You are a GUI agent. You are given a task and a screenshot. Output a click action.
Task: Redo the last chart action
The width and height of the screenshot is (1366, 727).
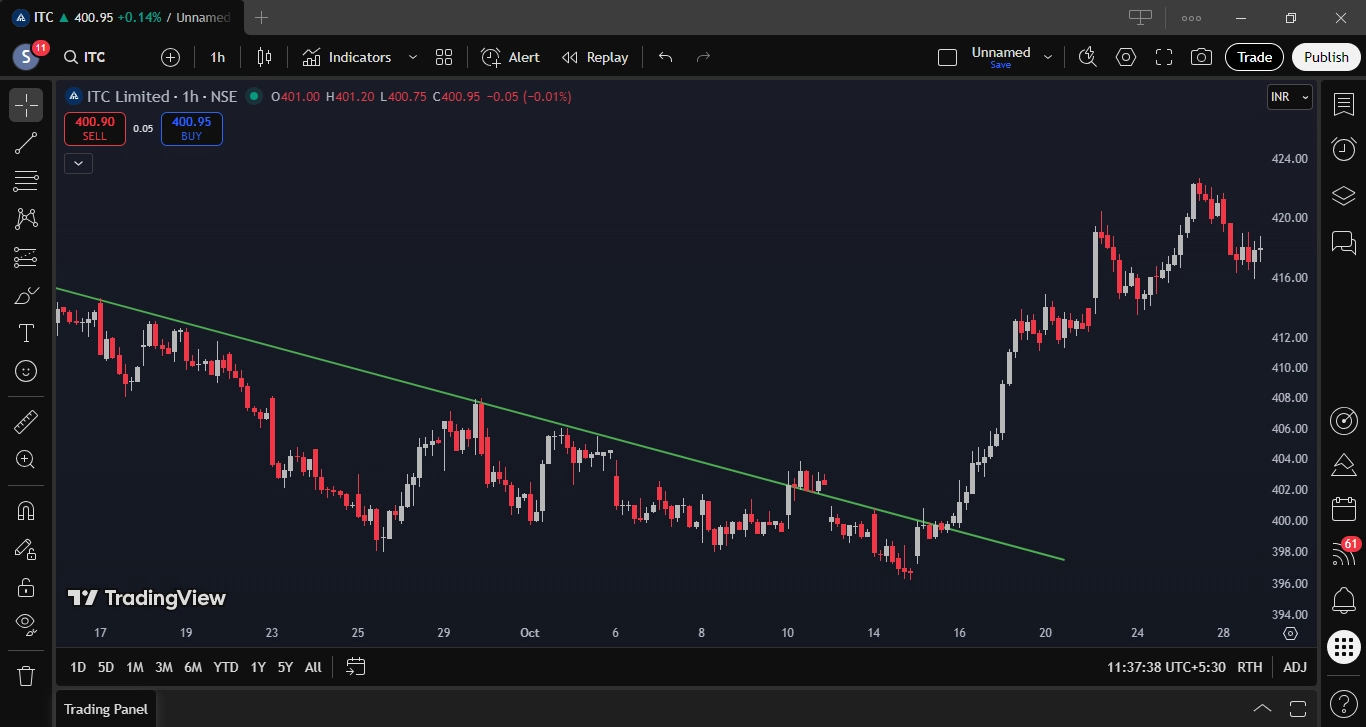703,57
